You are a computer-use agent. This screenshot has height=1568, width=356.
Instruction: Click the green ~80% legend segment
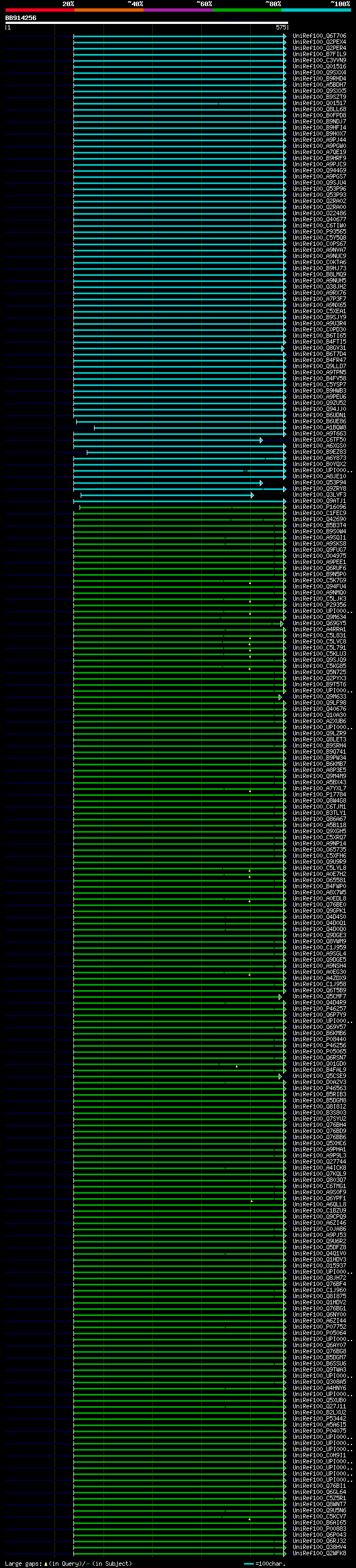point(246,11)
